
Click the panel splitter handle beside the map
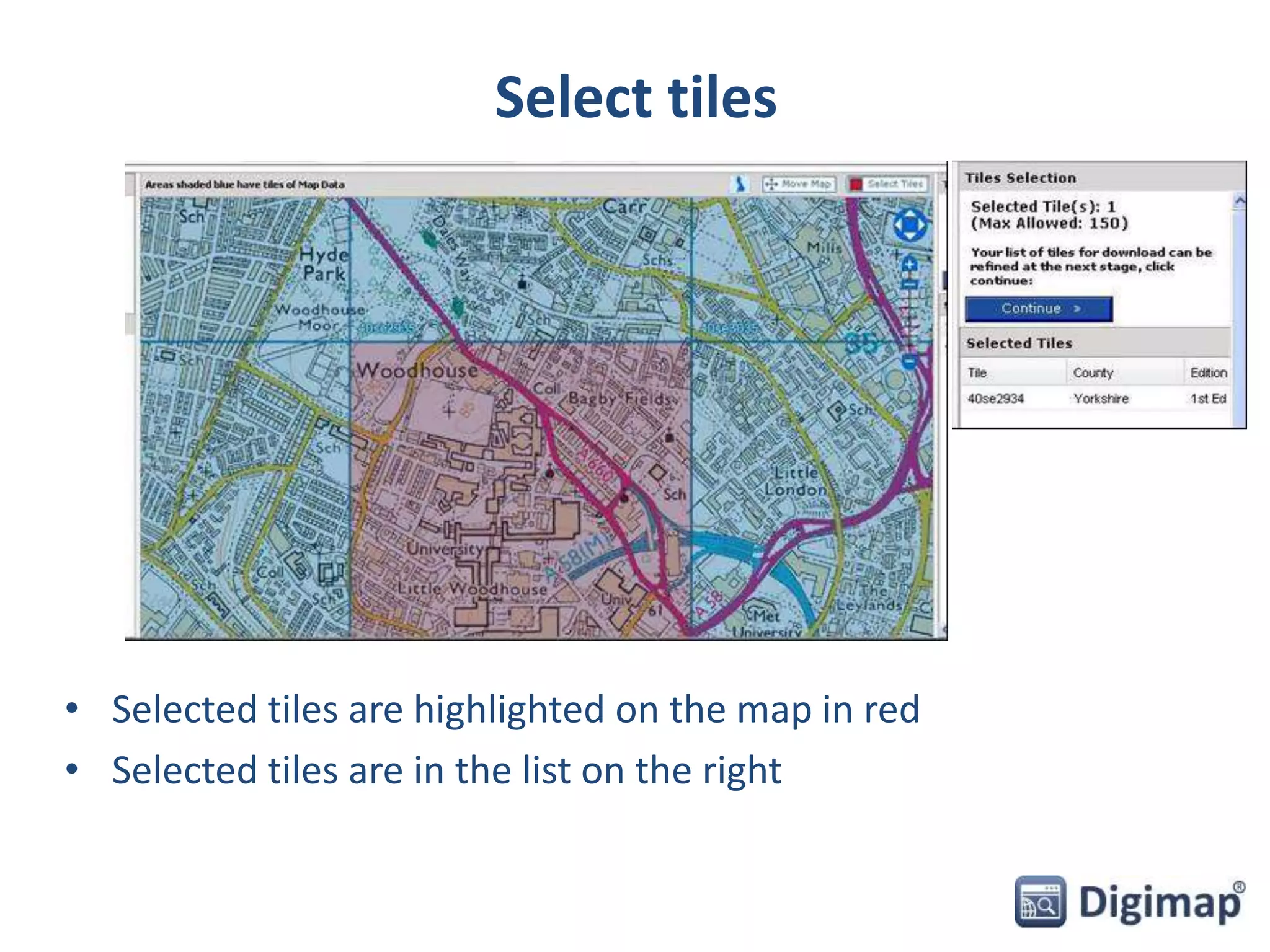tap(944, 280)
